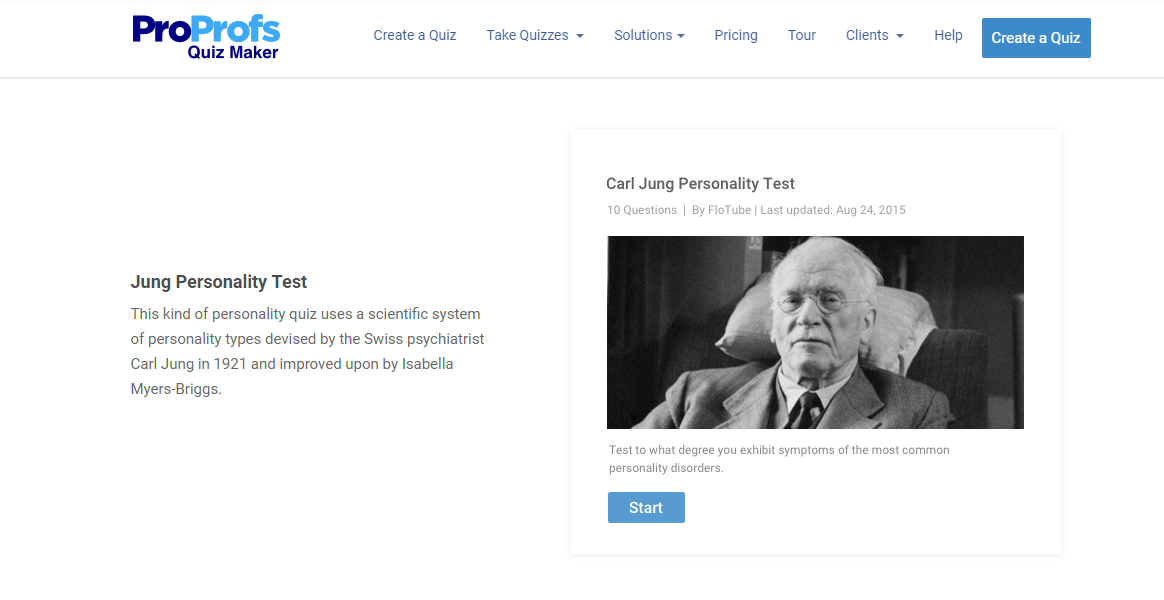Open the Tour menu item
Viewport: 1164px width, 600px height.
tap(802, 35)
